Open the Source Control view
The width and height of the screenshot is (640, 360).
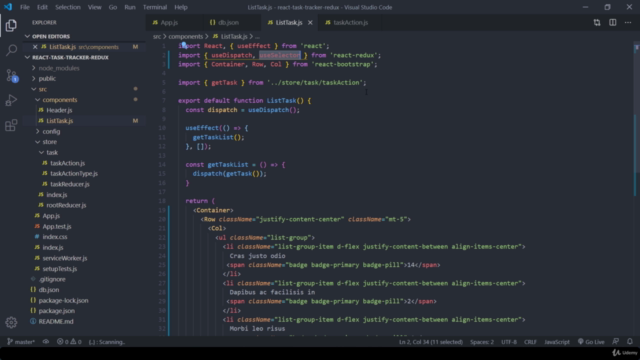[x=11, y=76]
